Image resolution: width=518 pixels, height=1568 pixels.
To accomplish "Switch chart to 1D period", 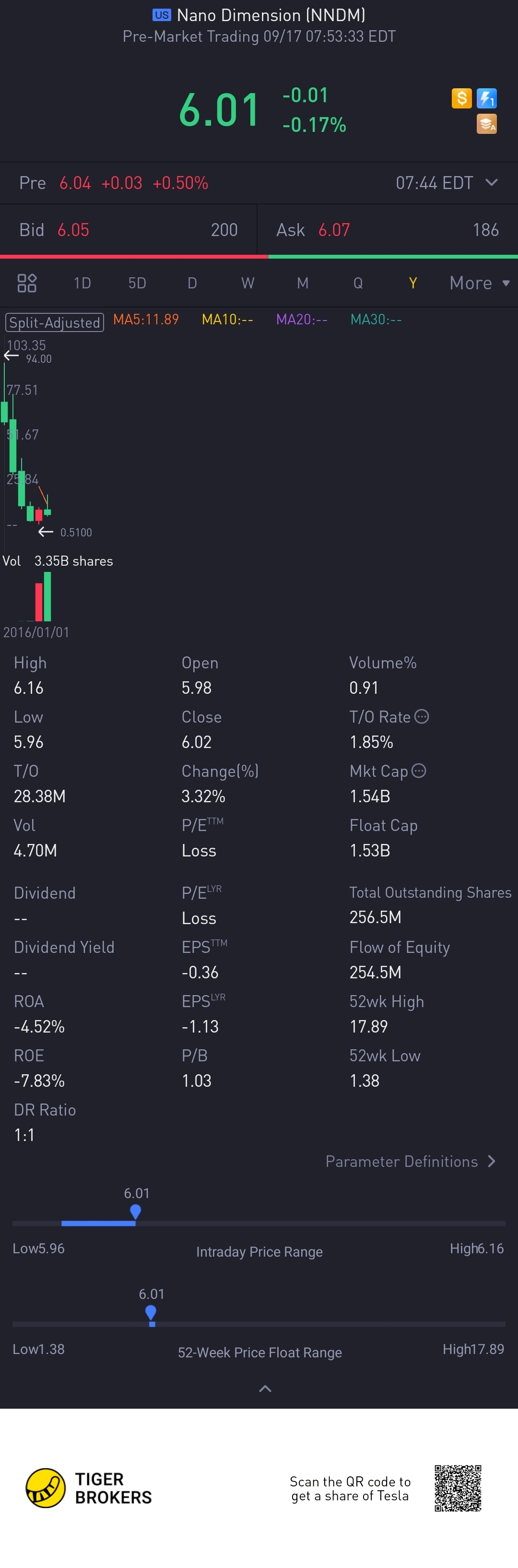I will click(x=82, y=283).
